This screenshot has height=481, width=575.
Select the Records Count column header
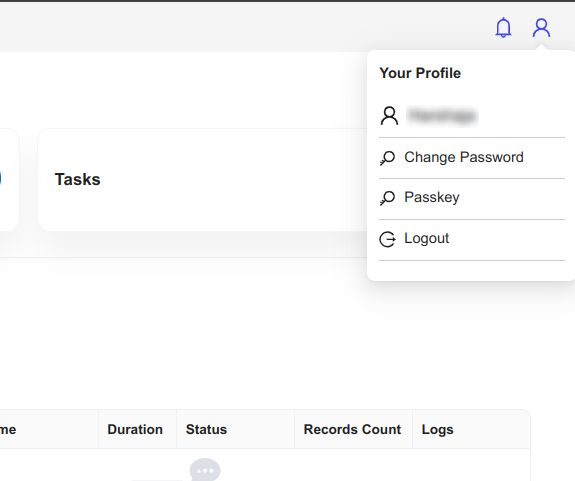pyautogui.click(x=352, y=429)
